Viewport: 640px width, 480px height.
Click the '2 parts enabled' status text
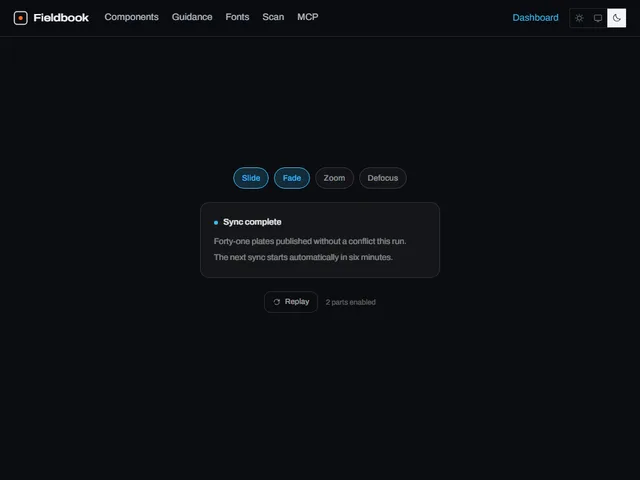coord(351,302)
